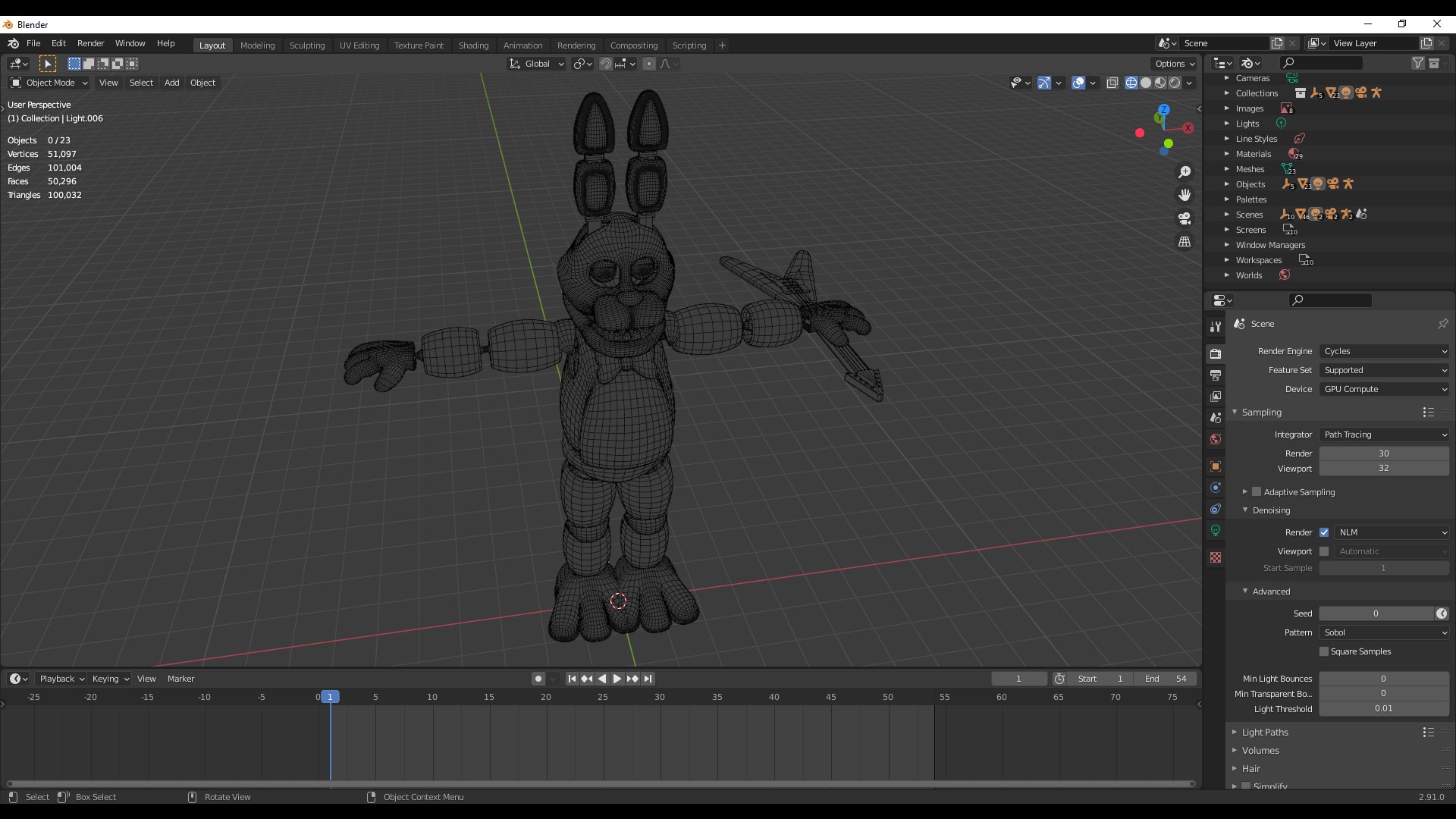Screen dimensions: 1456x819
Task: Click the pin icon in Scene properties header
Action: coord(1442,324)
